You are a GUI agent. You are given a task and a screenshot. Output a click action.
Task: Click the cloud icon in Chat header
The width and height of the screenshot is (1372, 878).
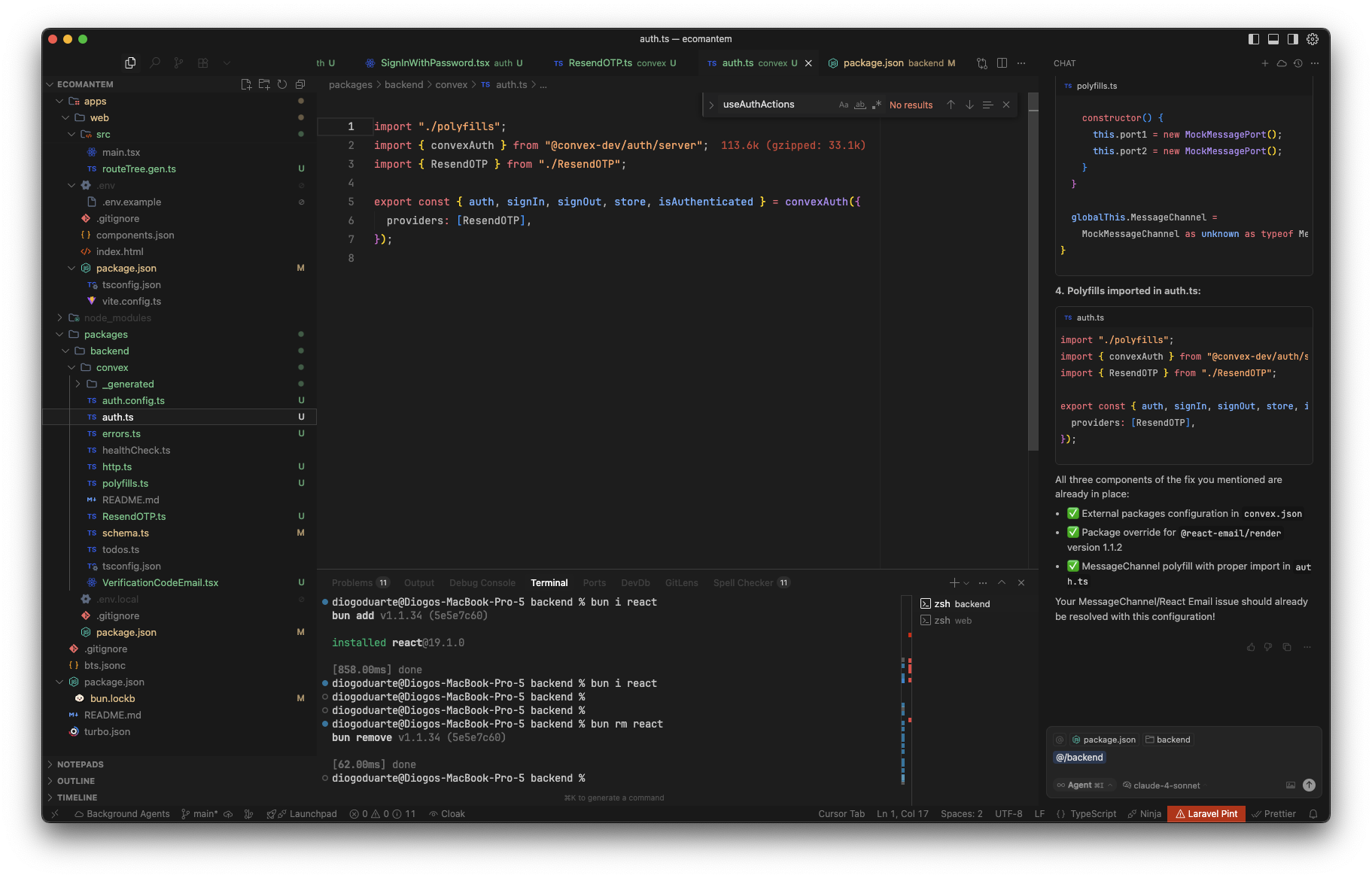(x=1282, y=63)
